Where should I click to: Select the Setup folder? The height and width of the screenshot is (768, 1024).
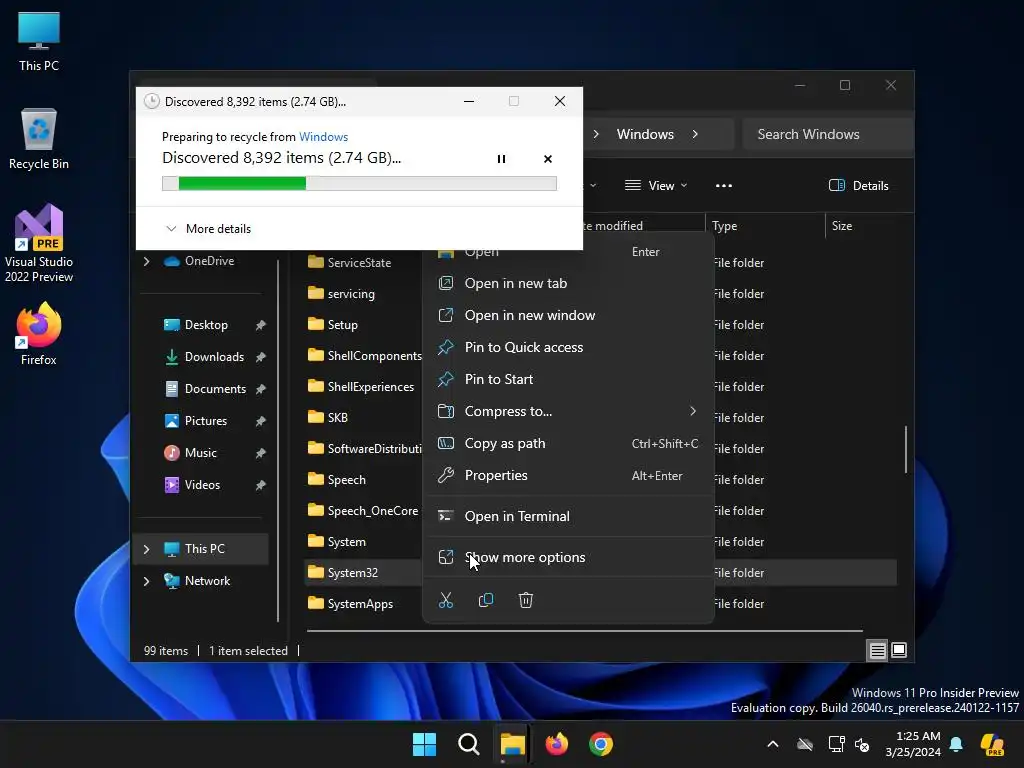pyautogui.click(x=333, y=325)
